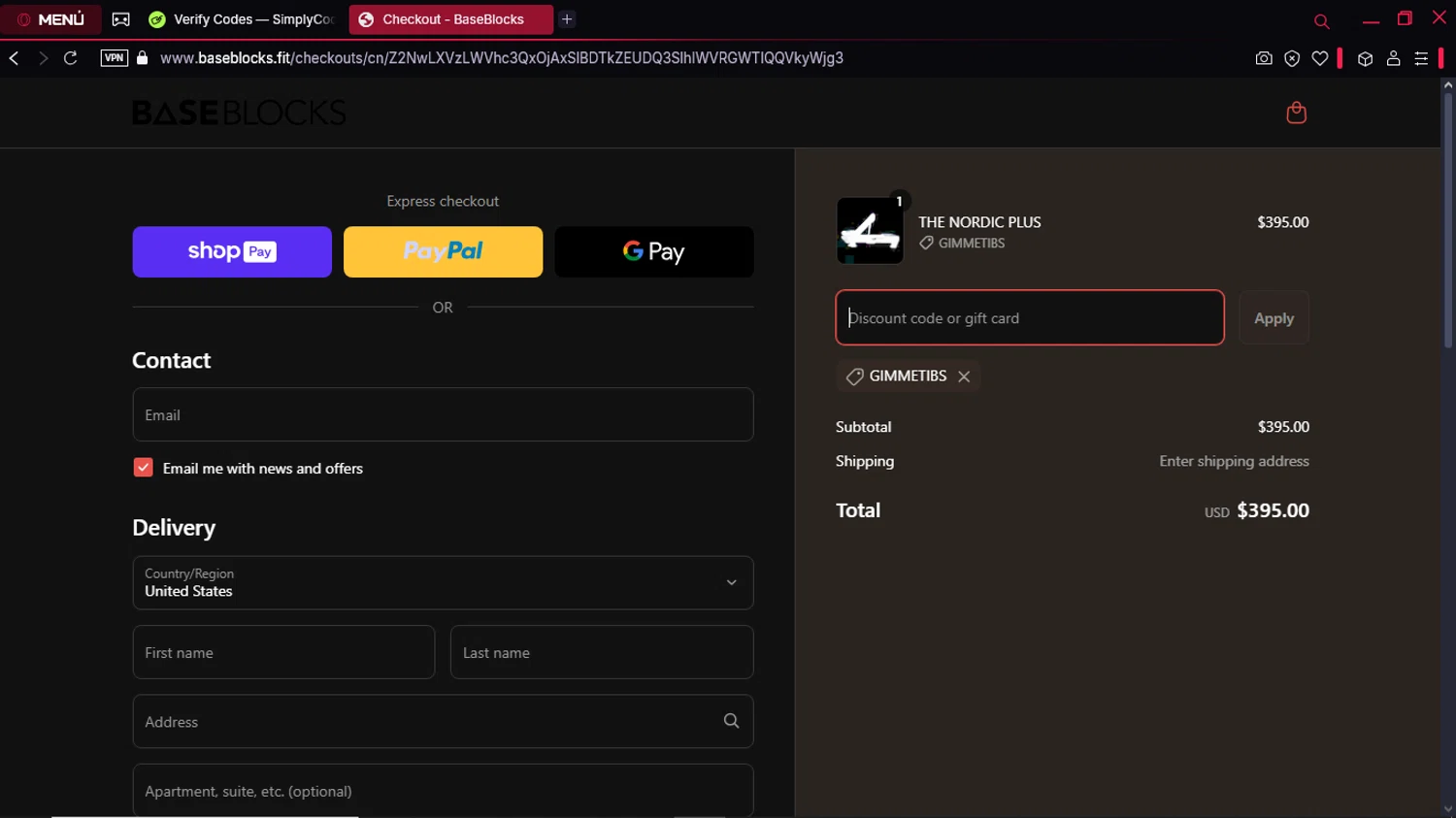Click the Discount code or gift card field

(1030, 317)
